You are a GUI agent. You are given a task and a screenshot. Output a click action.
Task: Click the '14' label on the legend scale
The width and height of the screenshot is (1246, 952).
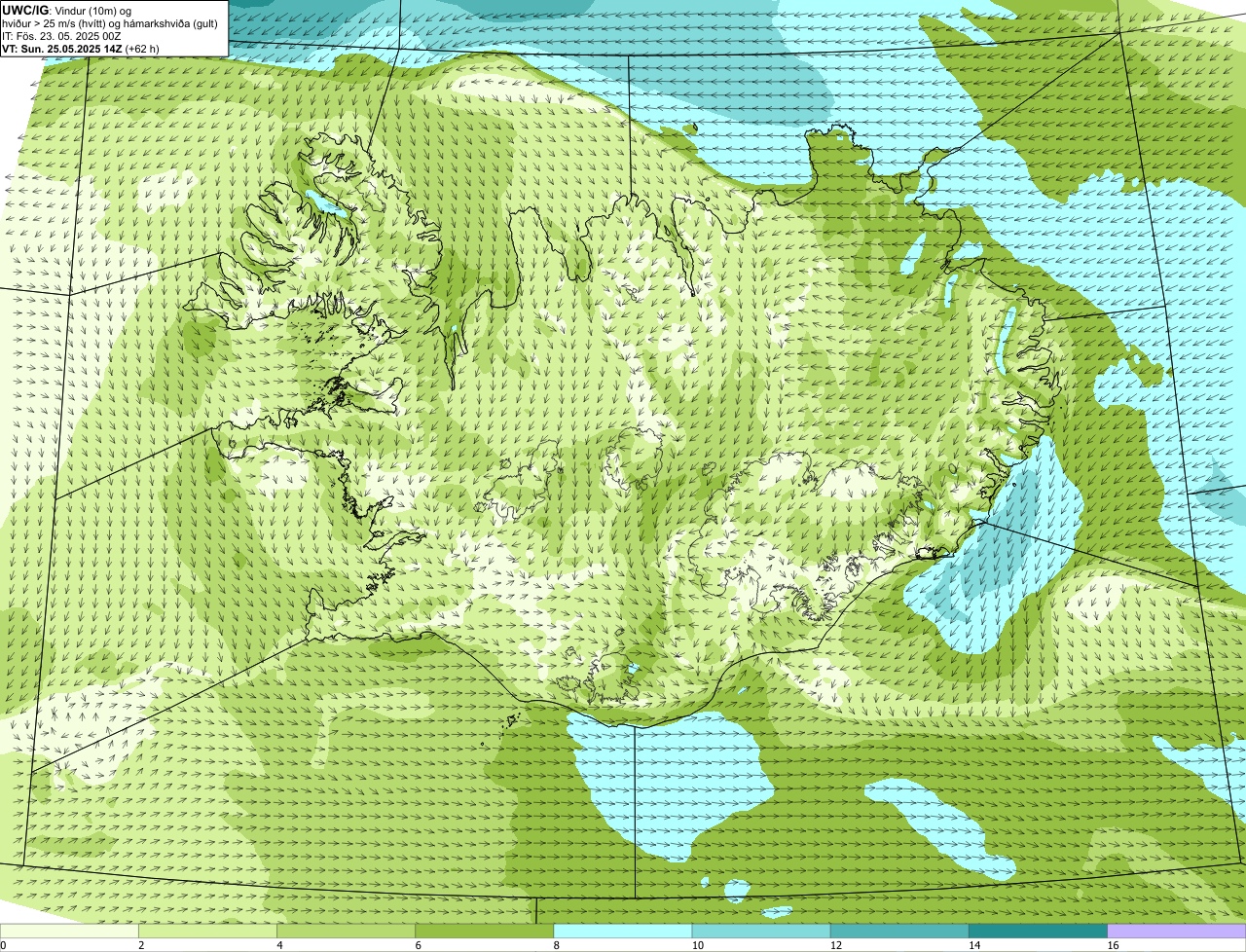click(974, 945)
